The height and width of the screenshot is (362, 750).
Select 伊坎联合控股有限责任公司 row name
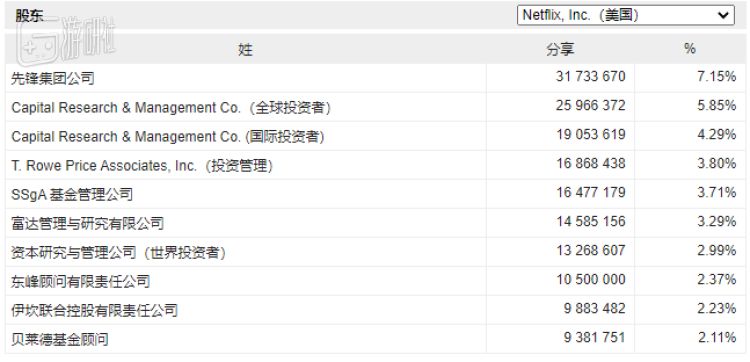pos(94,310)
